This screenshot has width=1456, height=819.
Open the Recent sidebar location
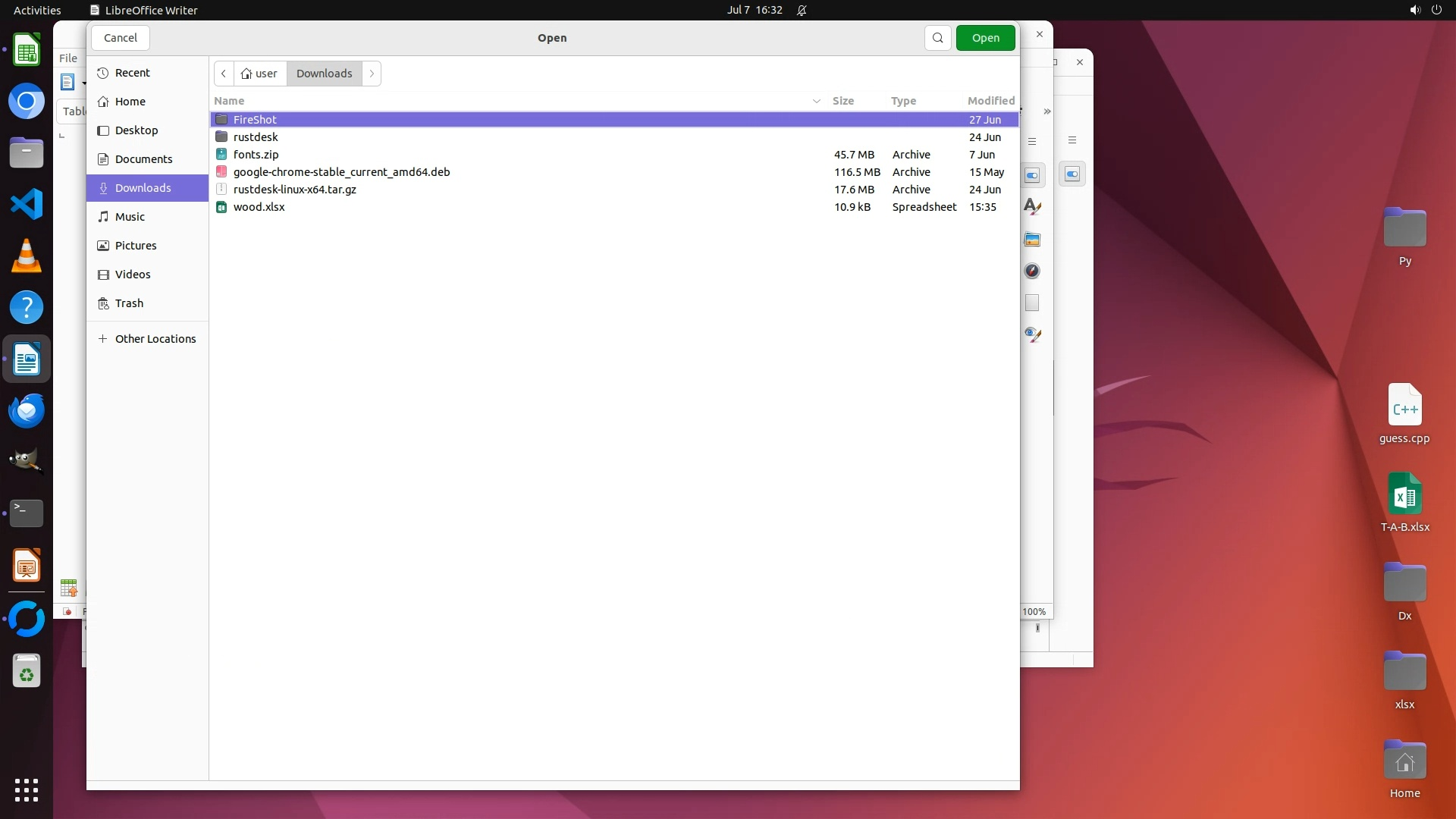tap(133, 73)
